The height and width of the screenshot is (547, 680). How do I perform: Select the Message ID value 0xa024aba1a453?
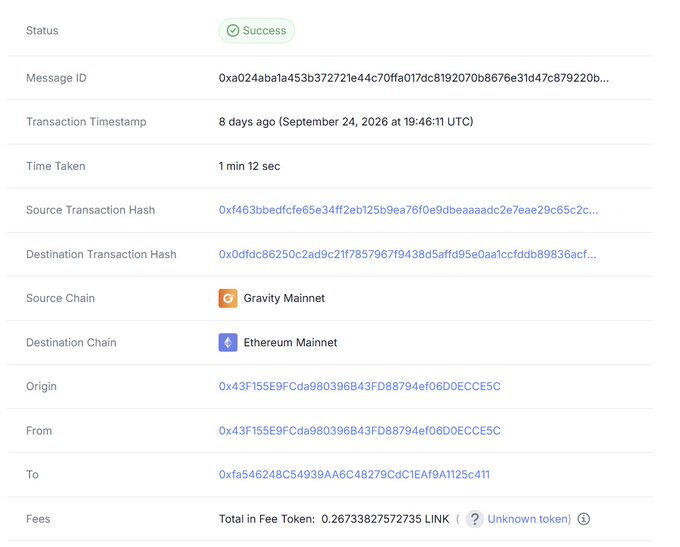(414, 78)
